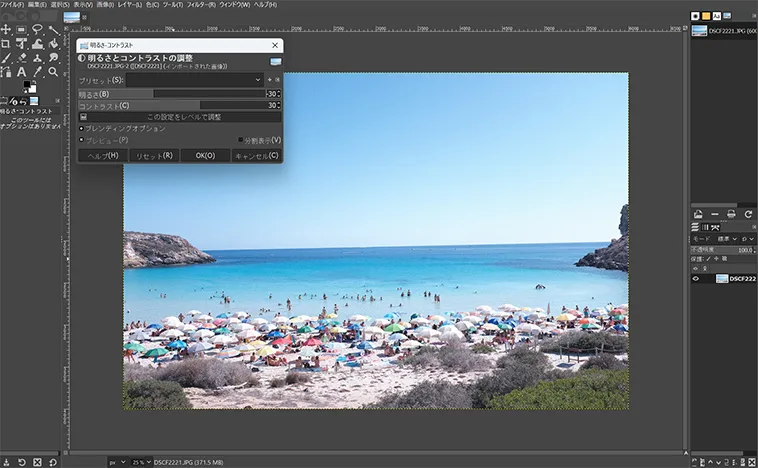This screenshot has height=468, width=758.
Task: Select the Text tool
Action: (x=22, y=72)
